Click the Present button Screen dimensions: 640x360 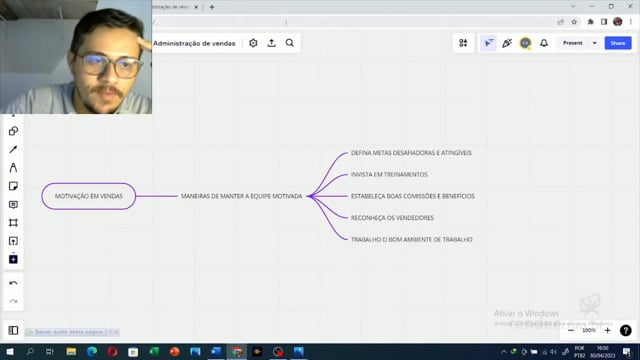click(573, 43)
